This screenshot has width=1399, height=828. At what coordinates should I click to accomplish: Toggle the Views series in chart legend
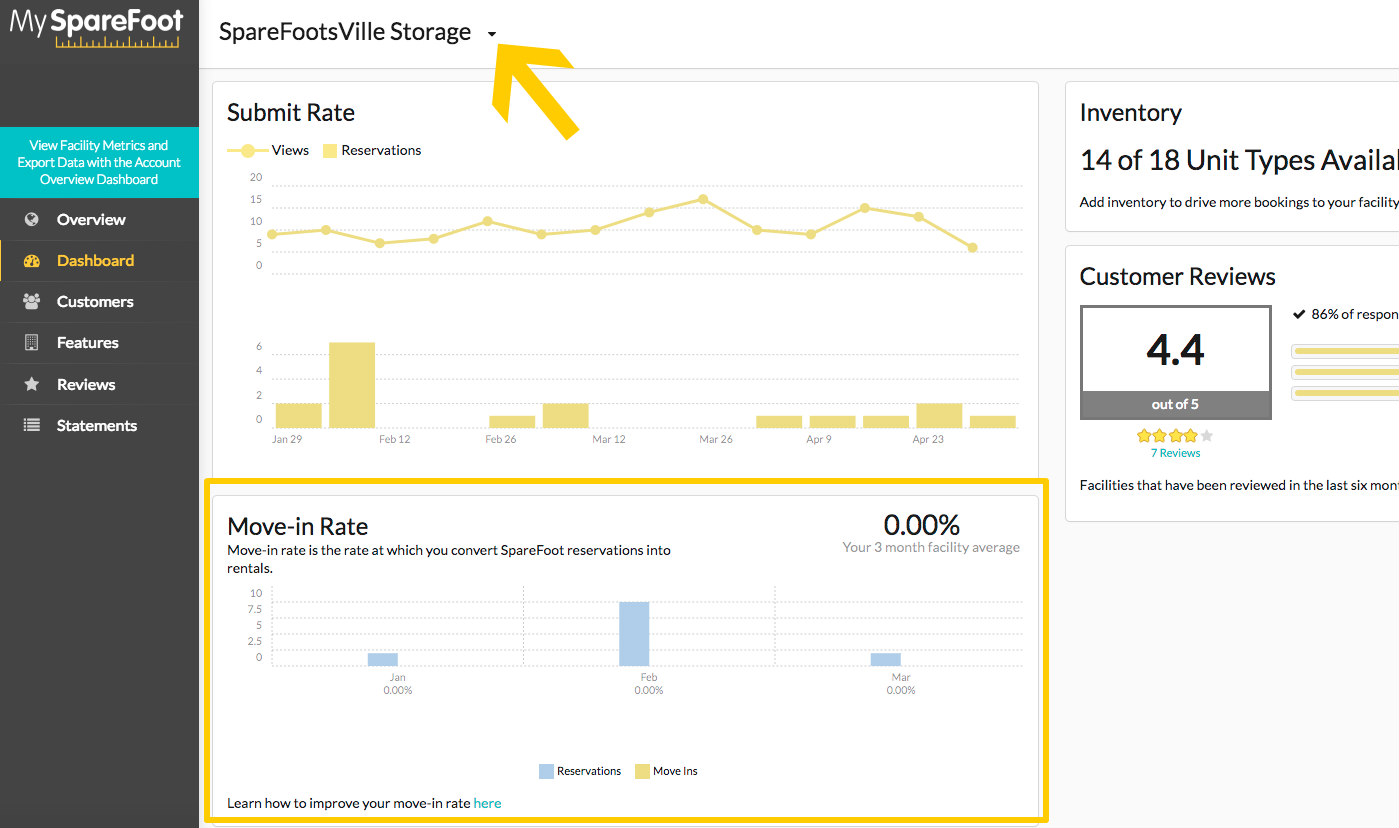(x=269, y=150)
